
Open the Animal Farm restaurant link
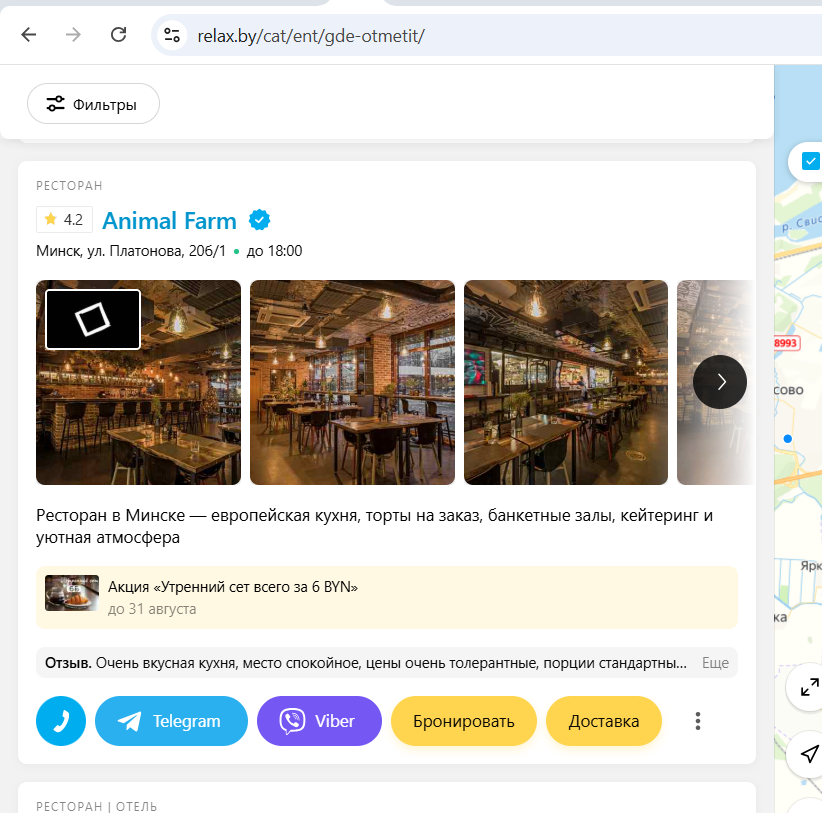point(169,221)
